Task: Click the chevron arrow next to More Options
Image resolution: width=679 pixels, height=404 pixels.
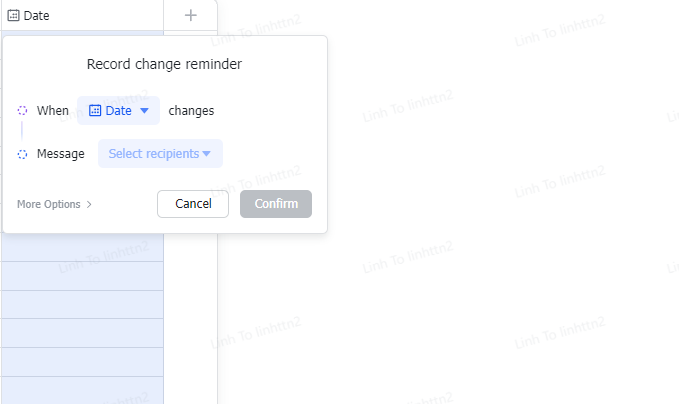Action: (x=89, y=204)
